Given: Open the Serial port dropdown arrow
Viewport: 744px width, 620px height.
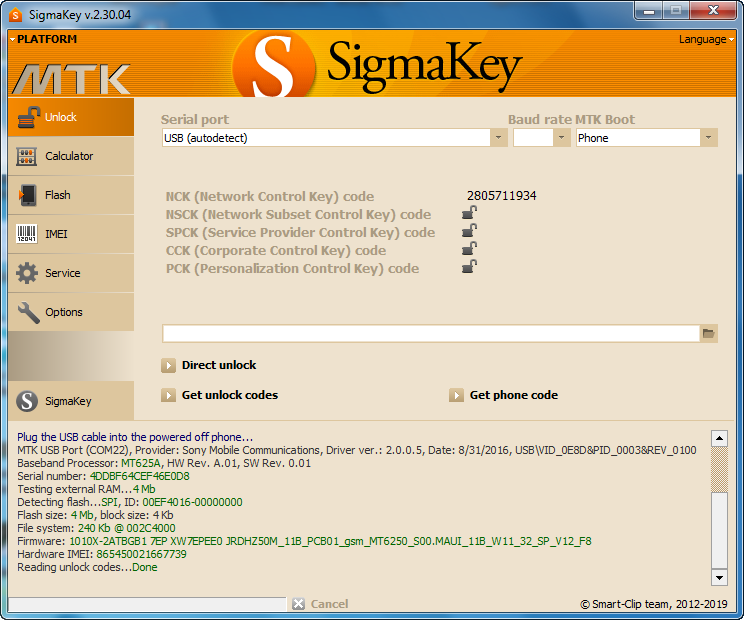Looking at the screenshot, I should 499,138.
